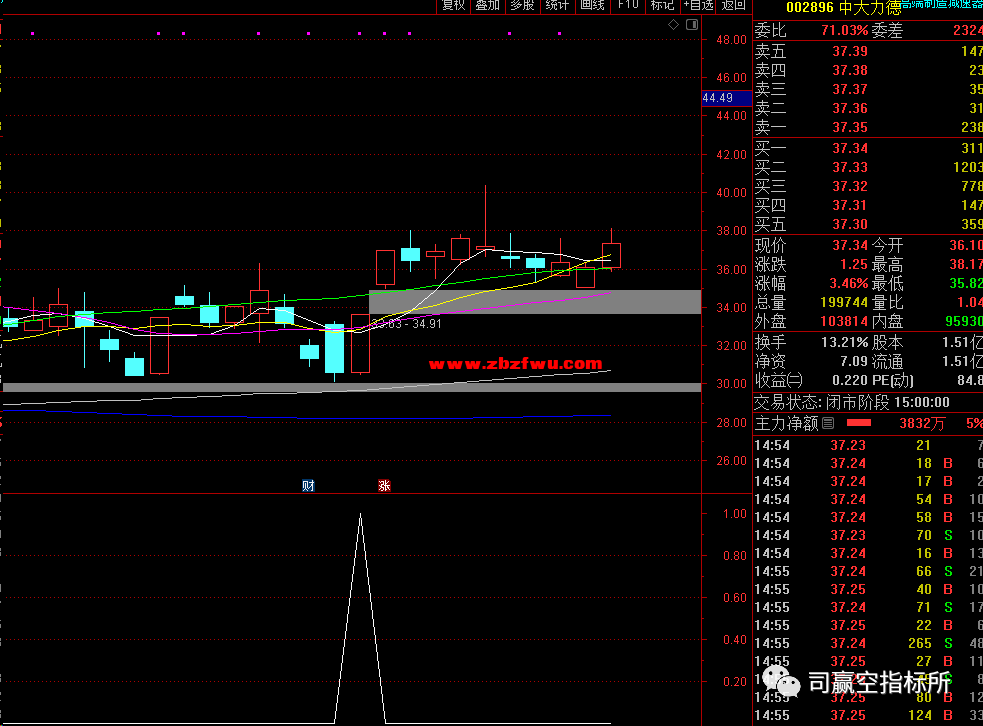
Task: Click the large cyan bearish candlestick
Action: (334, 349)
